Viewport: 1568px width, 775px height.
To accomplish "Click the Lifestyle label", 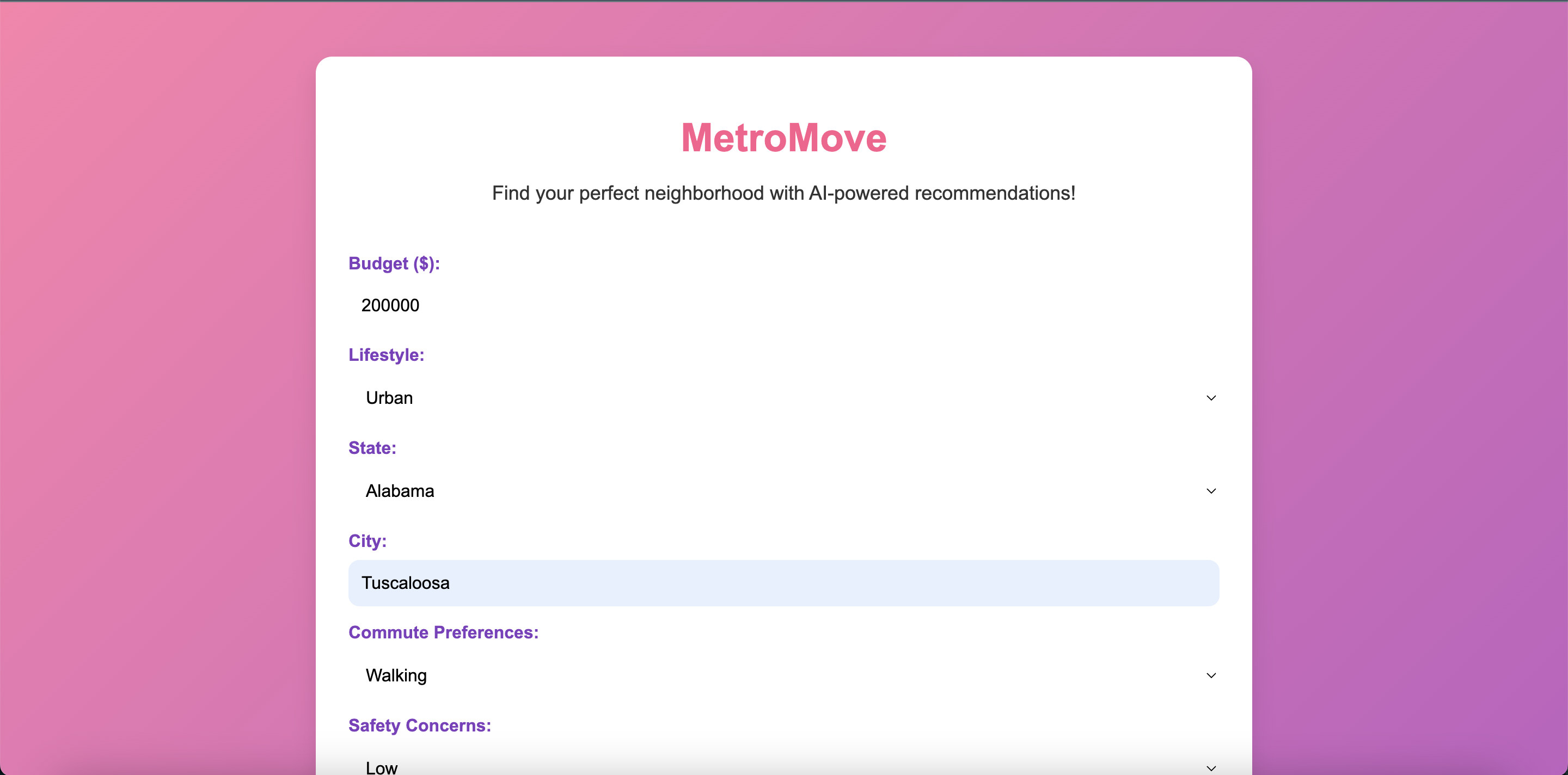I will tap(386, 355).
